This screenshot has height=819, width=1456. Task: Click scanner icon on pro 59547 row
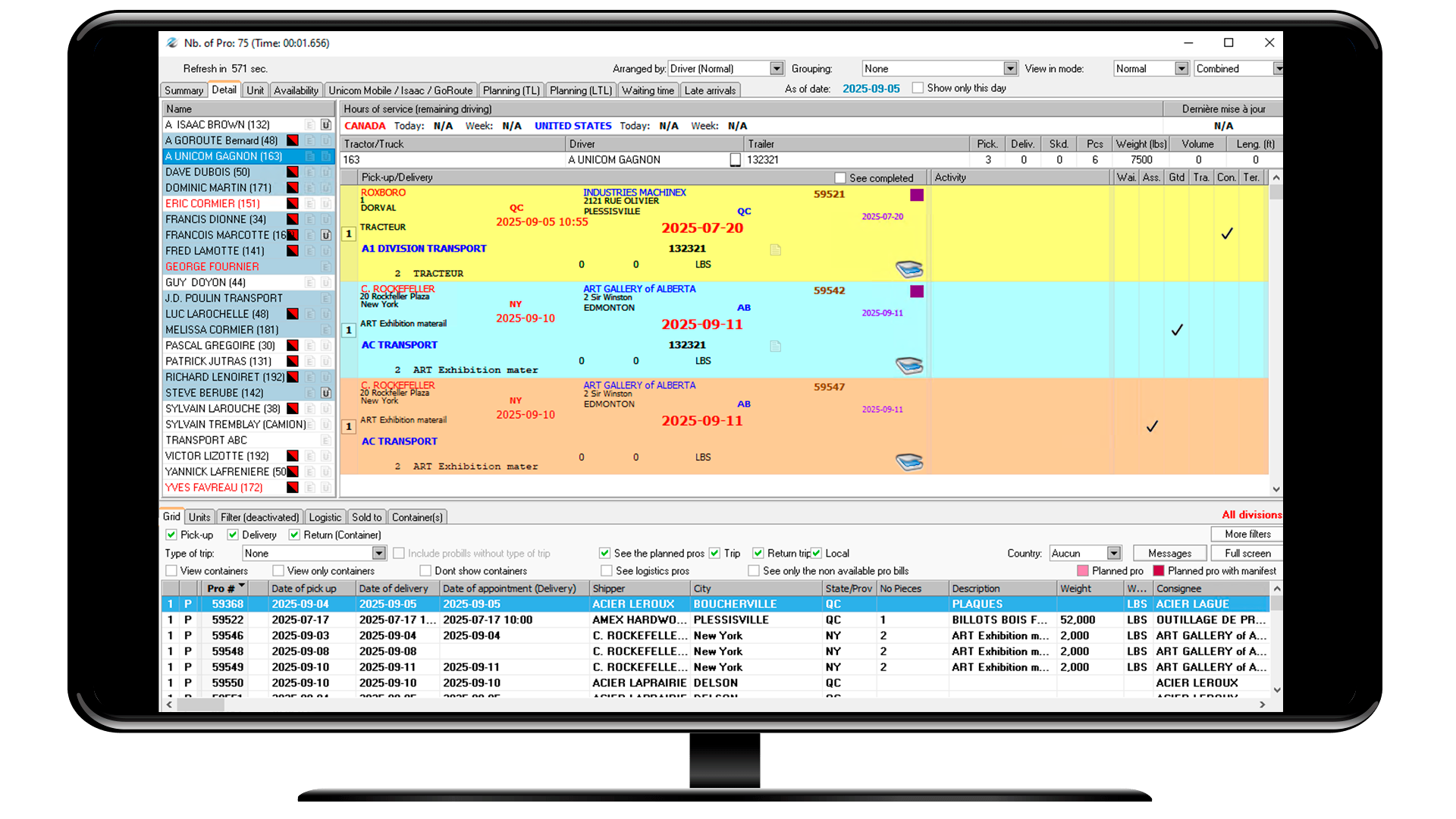click(908, 461)
